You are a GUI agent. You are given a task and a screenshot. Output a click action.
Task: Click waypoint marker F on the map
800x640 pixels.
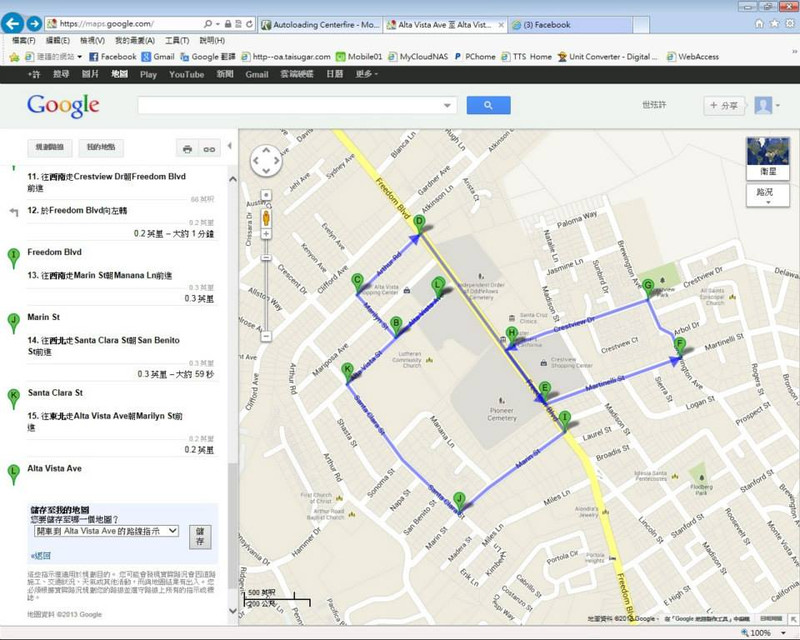[x=679, y=347]
